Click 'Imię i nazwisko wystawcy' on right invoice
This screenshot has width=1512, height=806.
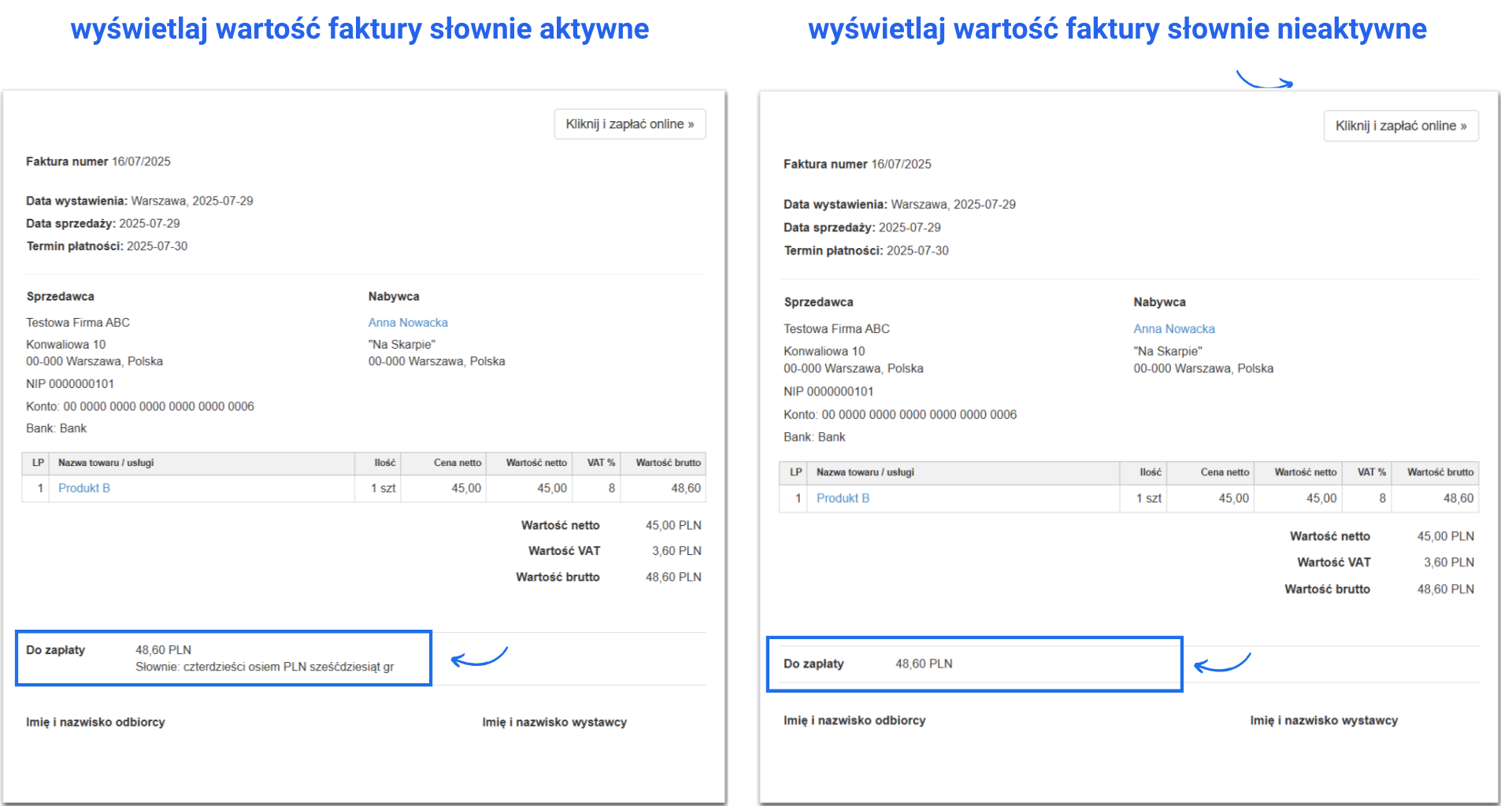pos(1325,719)
